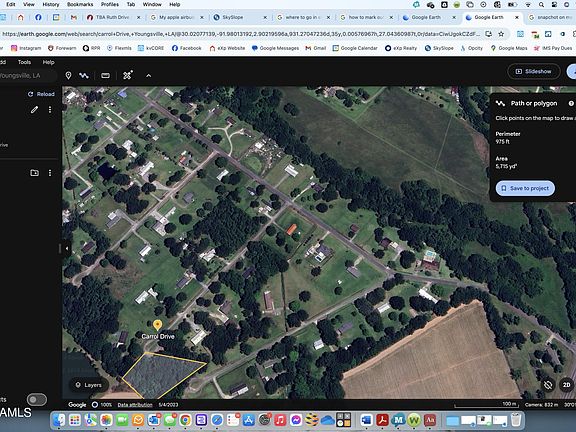Open the Data attribution link
This screenshot has height=432, width=576.
(x=135, y=405)
